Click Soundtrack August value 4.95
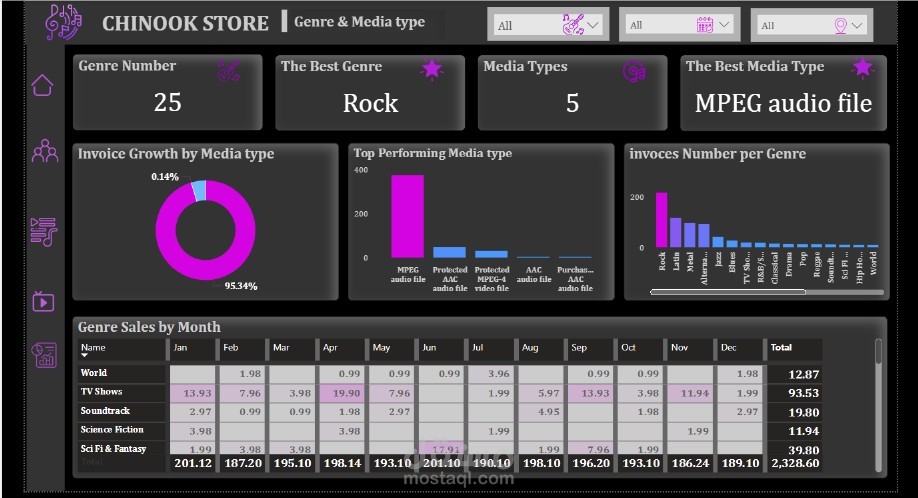The width and height of the screenshot is (918, 498). (x=540, y=411)
